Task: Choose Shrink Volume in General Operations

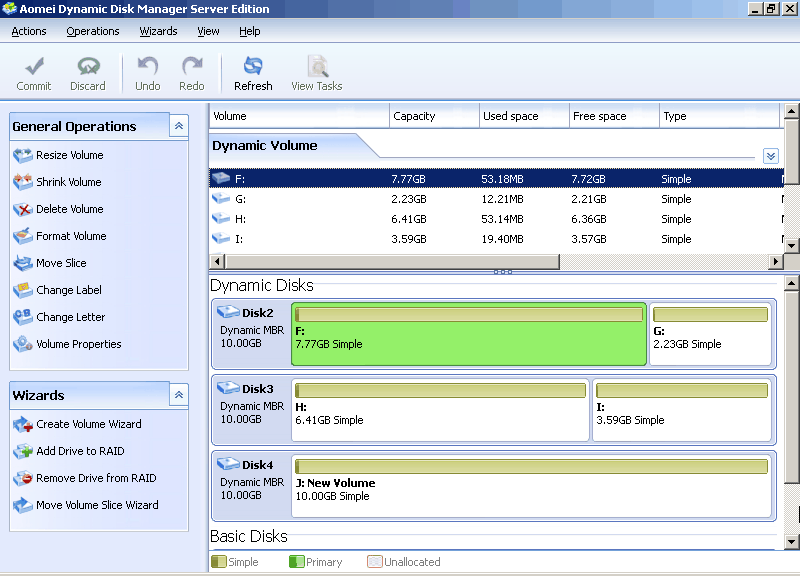Action: tap(68, 182)
